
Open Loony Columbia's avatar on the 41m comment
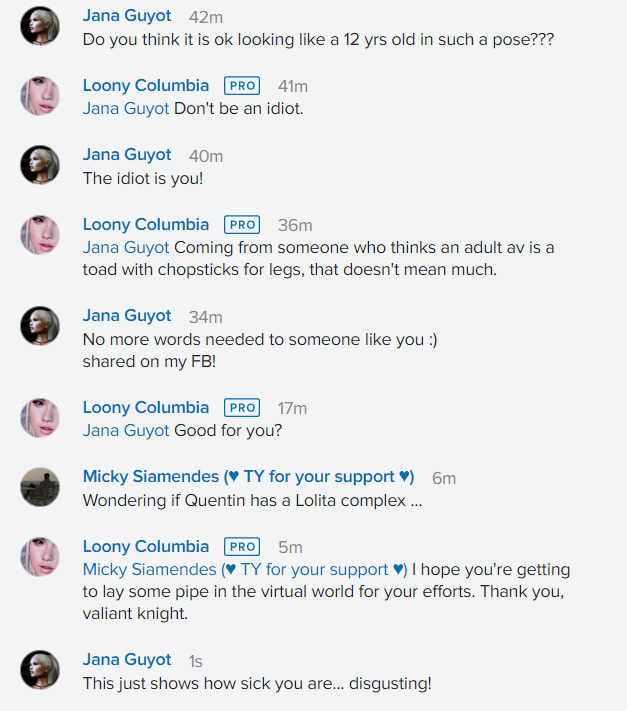click(x=40, y=95)
